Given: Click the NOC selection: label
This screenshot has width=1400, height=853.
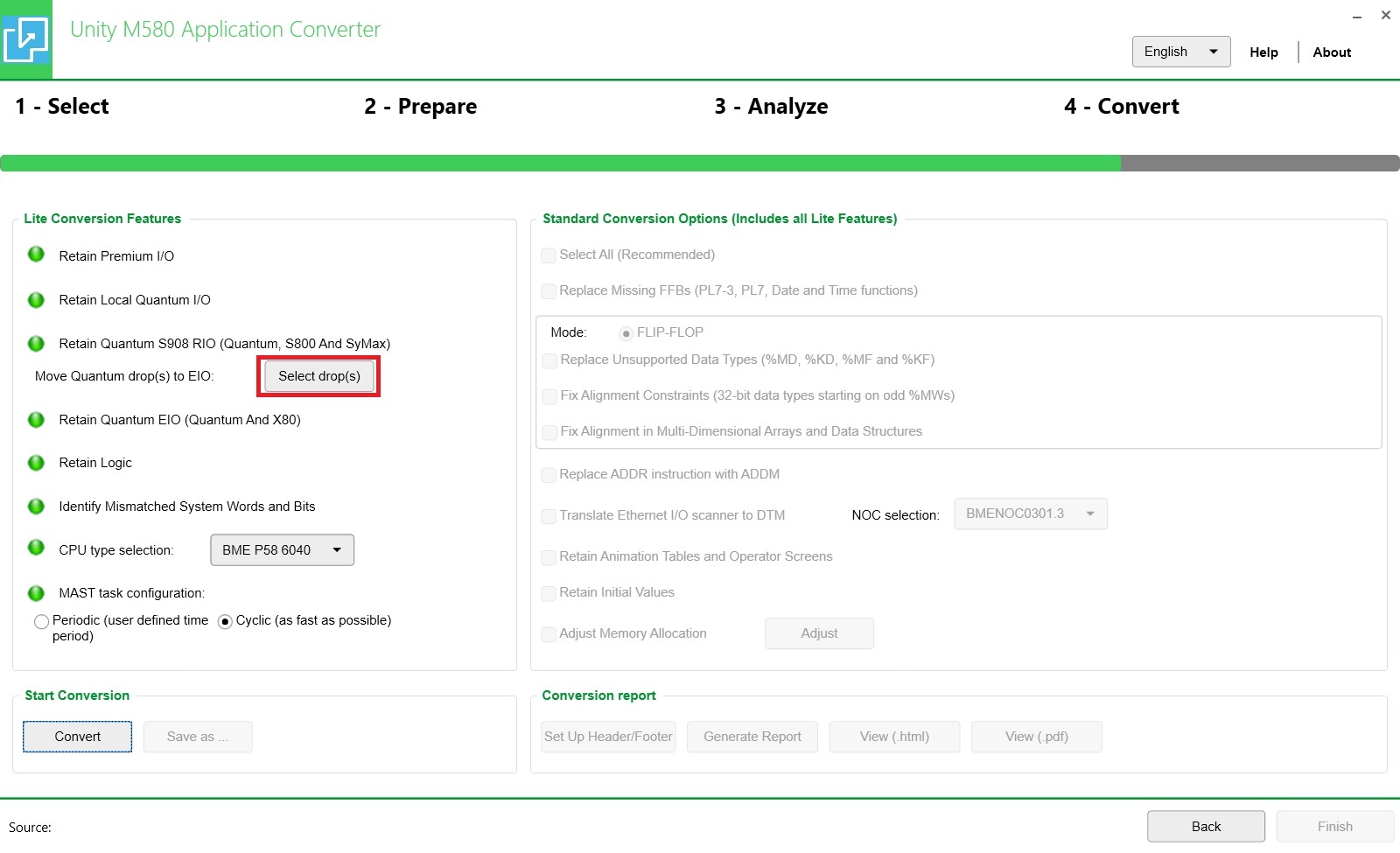Looking at the screenshot, I should click(895, 515).
